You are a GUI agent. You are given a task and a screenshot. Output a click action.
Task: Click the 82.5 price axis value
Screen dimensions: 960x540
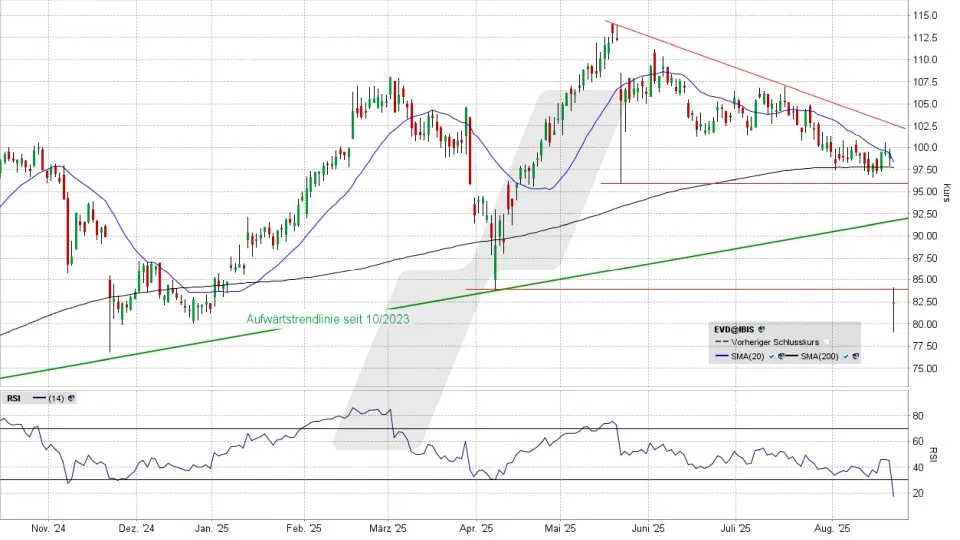tap(926, 302)
